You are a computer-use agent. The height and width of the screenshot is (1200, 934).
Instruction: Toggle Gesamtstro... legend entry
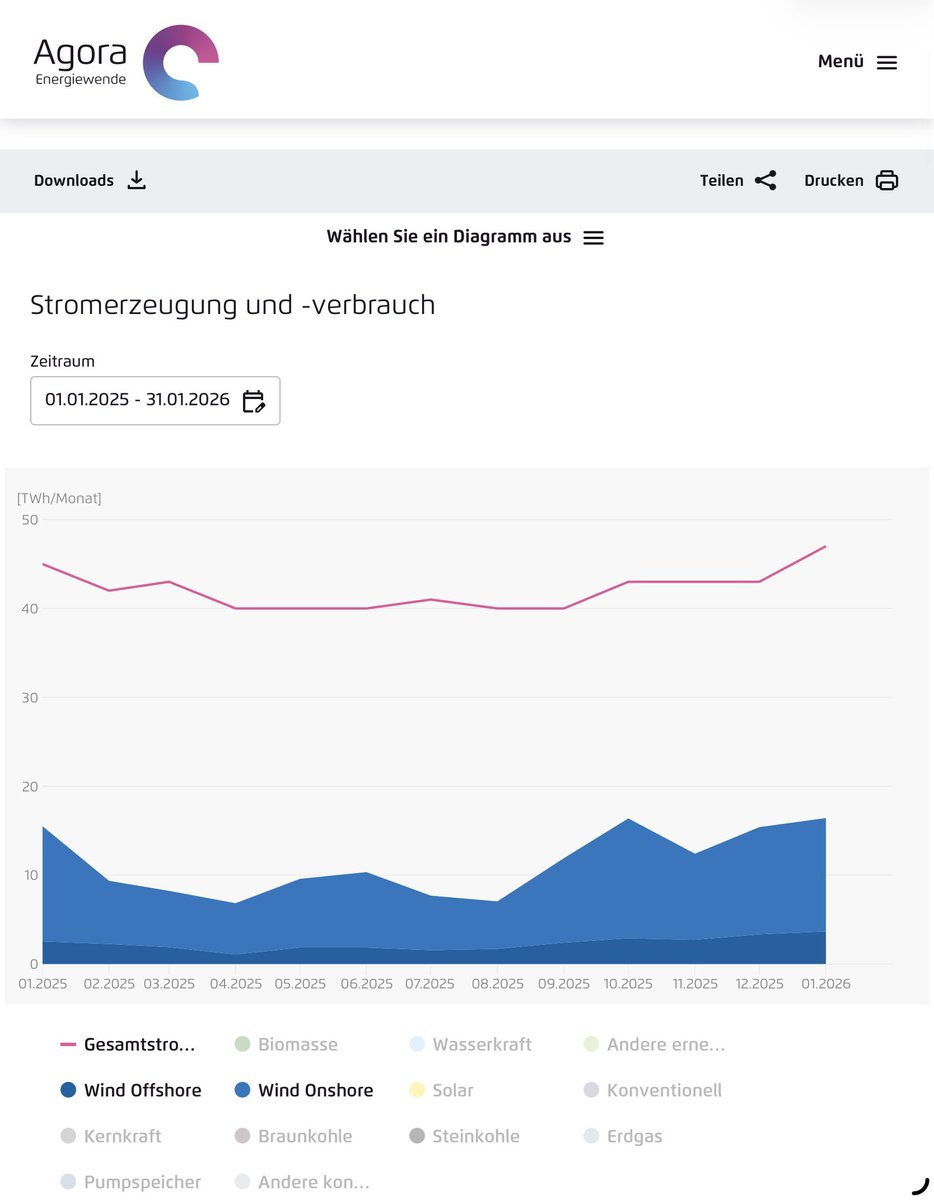(x=128, y=1044)
